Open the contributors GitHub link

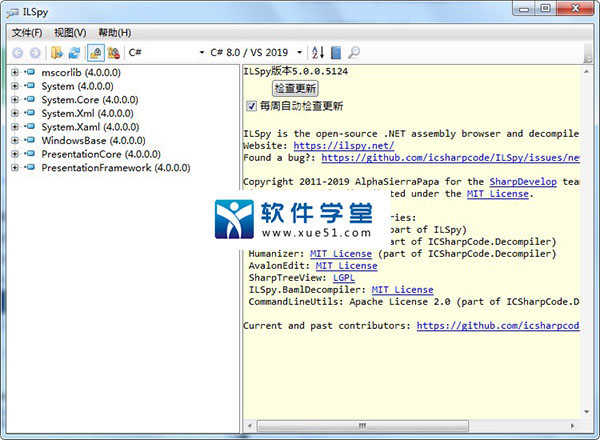tap(498, 326)
